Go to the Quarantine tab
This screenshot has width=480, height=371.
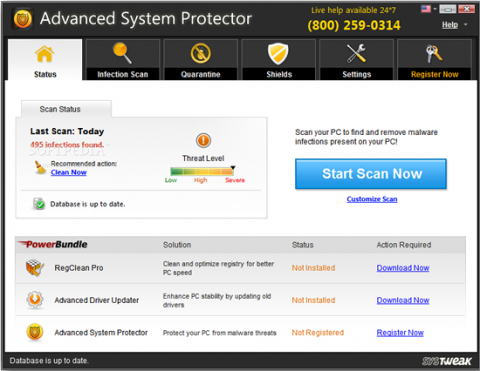pos(201,60)
